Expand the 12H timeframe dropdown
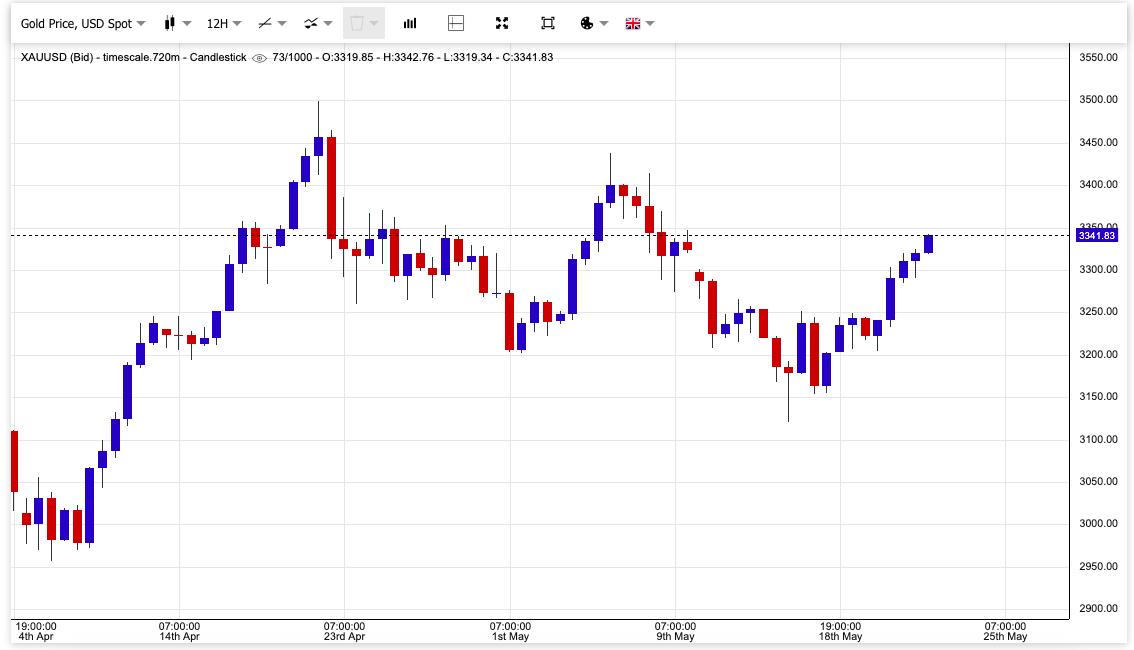The width and height of the screenshot is (1134, 650). 223,23
